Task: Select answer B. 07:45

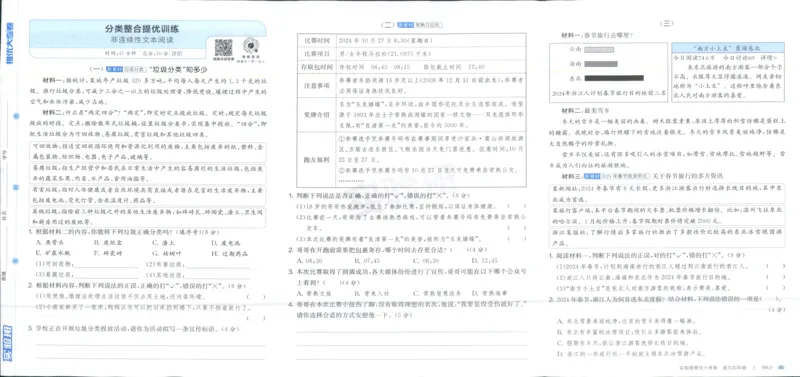Action: coord(366,260)
